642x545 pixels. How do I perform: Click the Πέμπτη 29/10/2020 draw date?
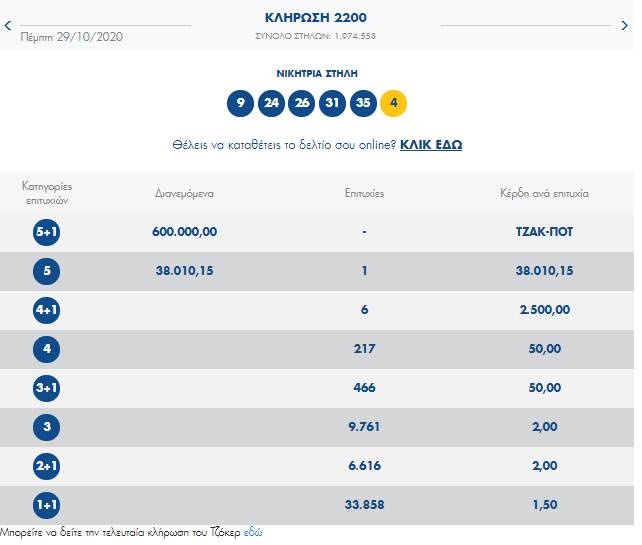point(72,36)
